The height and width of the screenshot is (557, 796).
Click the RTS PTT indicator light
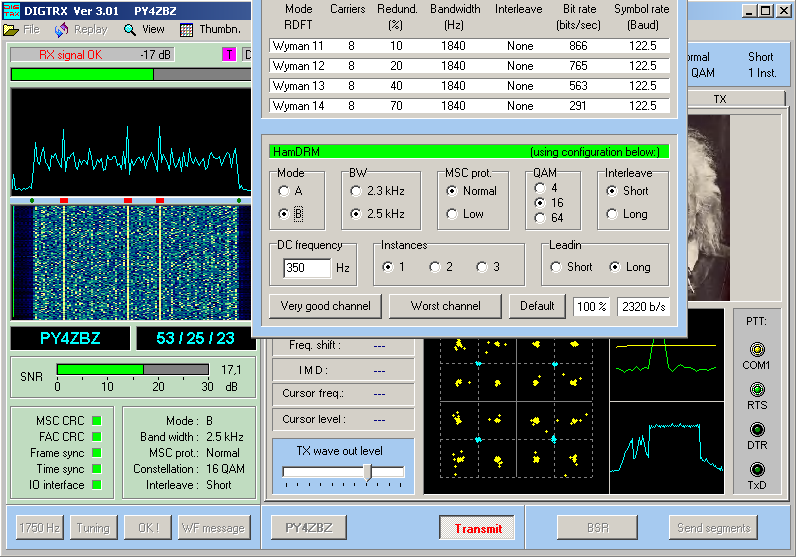757,389
